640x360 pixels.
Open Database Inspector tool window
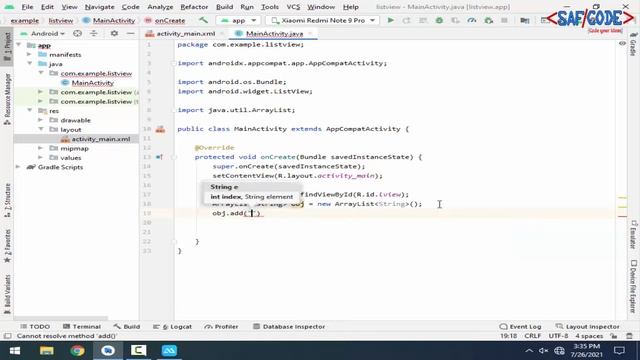[289, 327]
